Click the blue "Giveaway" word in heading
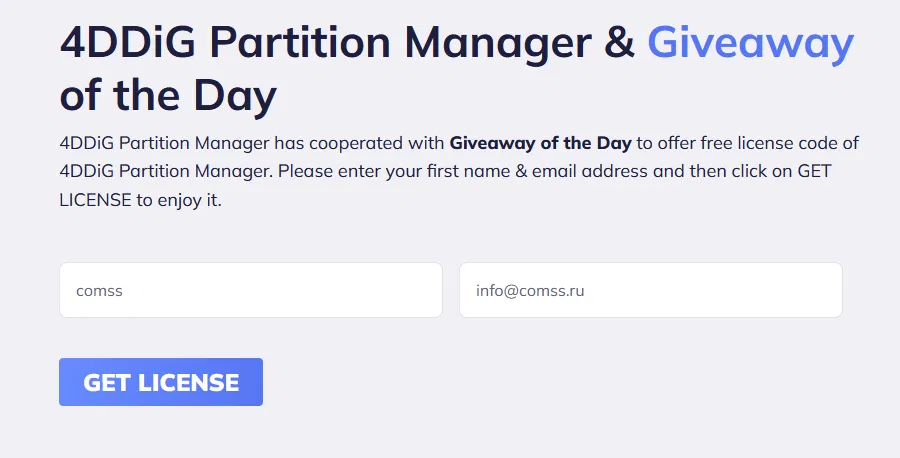This screenshot has height=458, width=900. coord(750,43)
